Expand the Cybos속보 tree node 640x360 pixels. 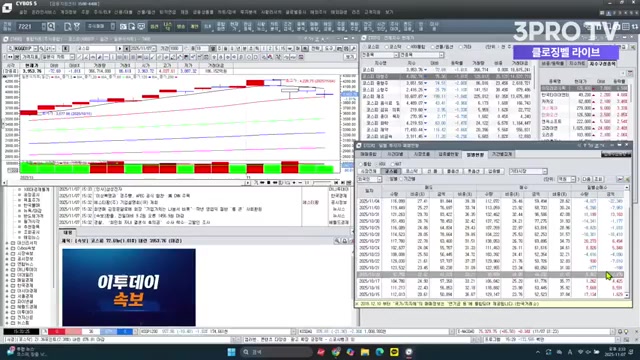pyautogui.click(x=7, y=248)
